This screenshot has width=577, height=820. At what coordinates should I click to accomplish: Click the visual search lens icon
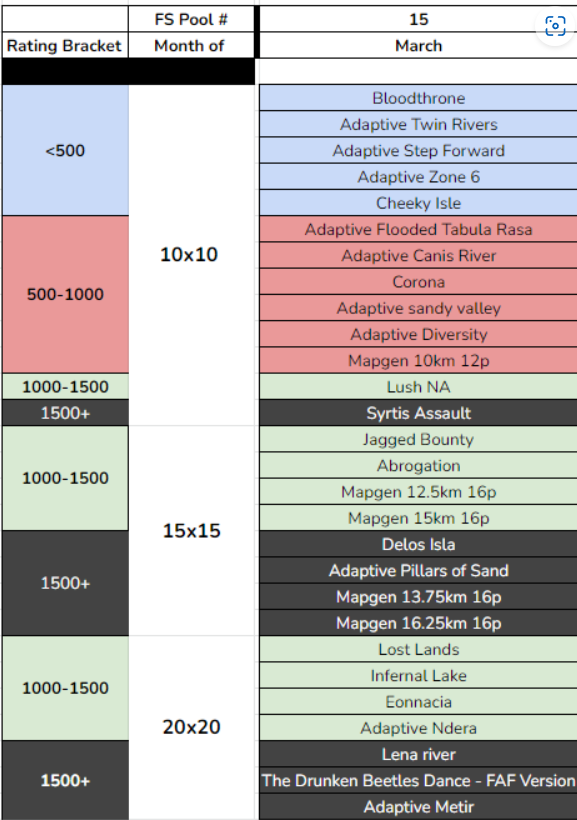555,26
